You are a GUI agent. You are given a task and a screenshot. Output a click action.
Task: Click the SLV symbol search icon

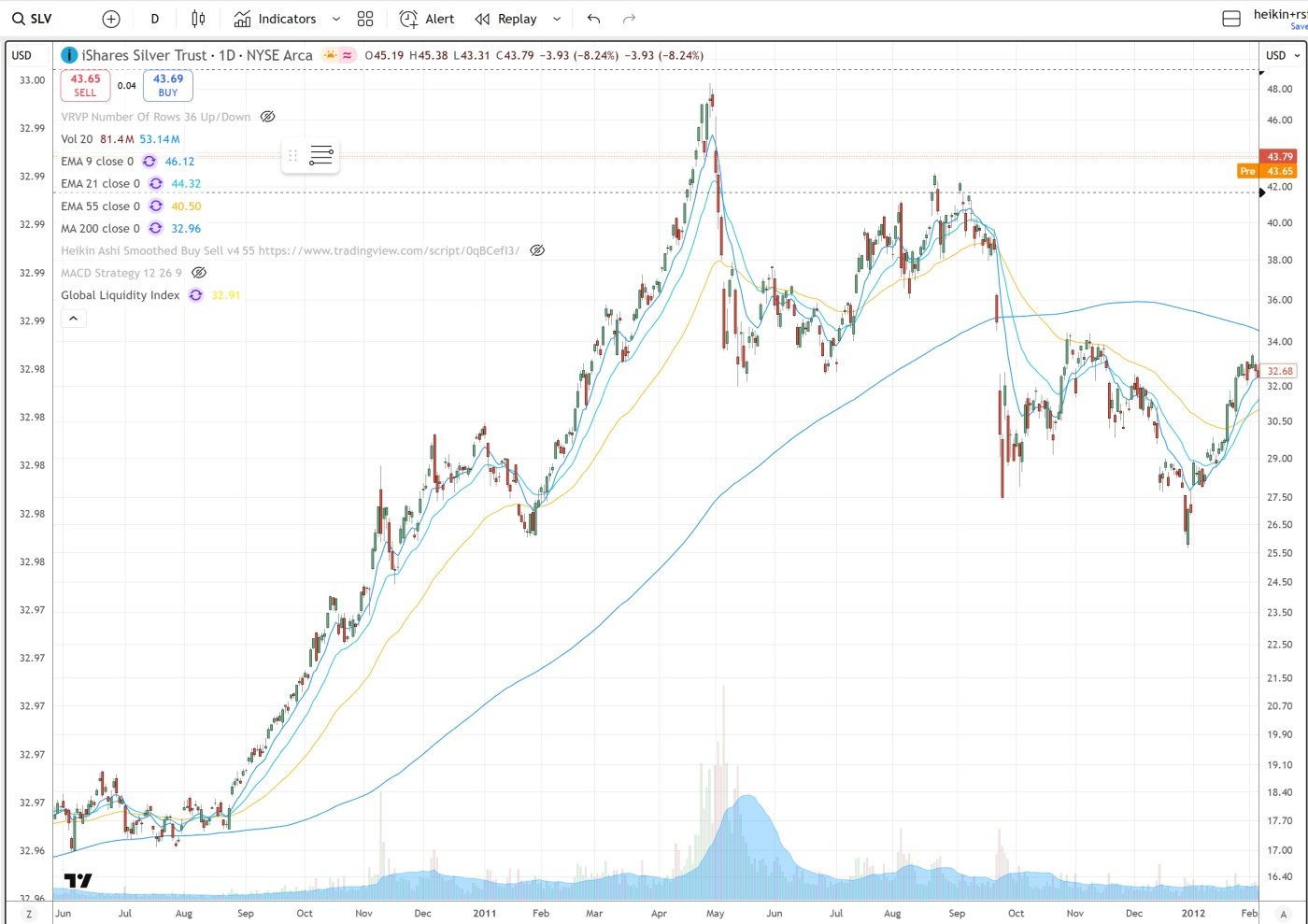pyautogui.click(x=19, y=19)
